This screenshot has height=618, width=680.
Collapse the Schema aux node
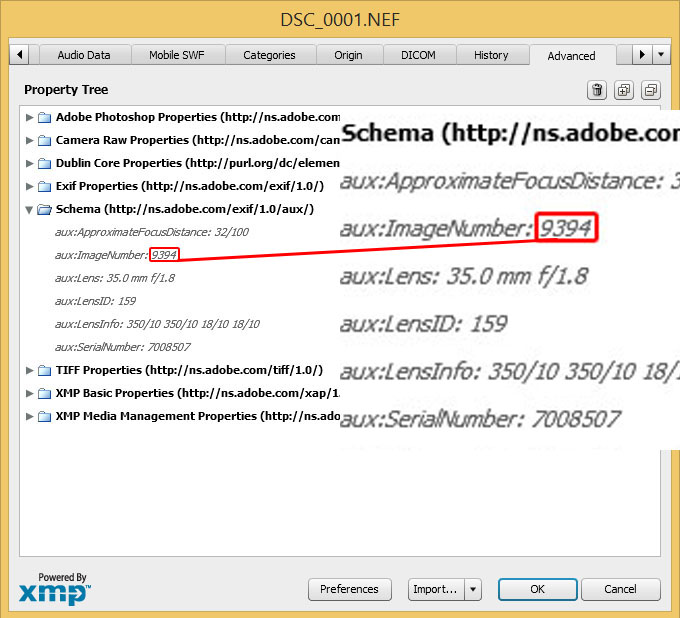[x=29, y=209]
